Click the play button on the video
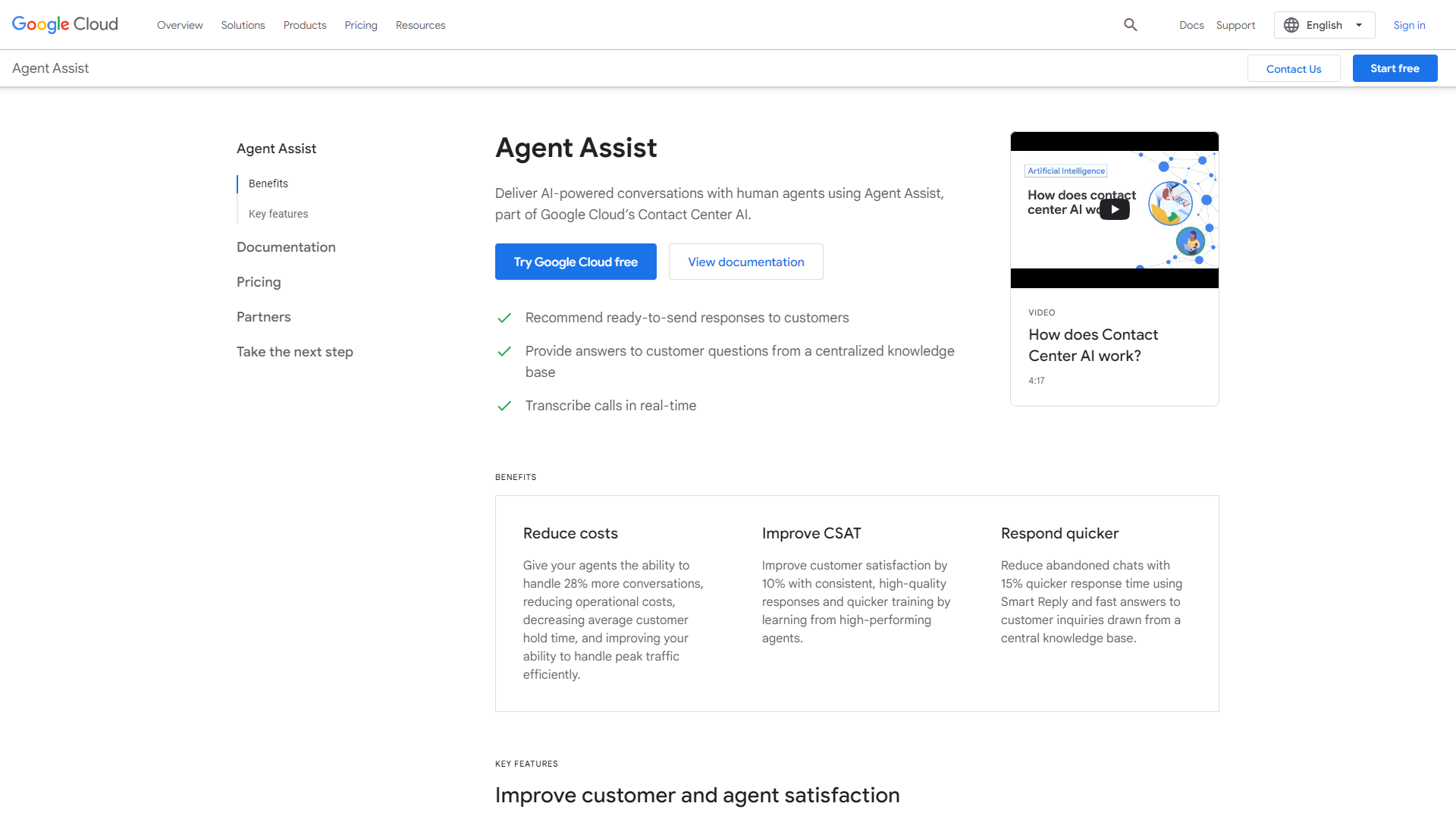The width and height of the screenshot is (1456, 819). [1114, 209]
